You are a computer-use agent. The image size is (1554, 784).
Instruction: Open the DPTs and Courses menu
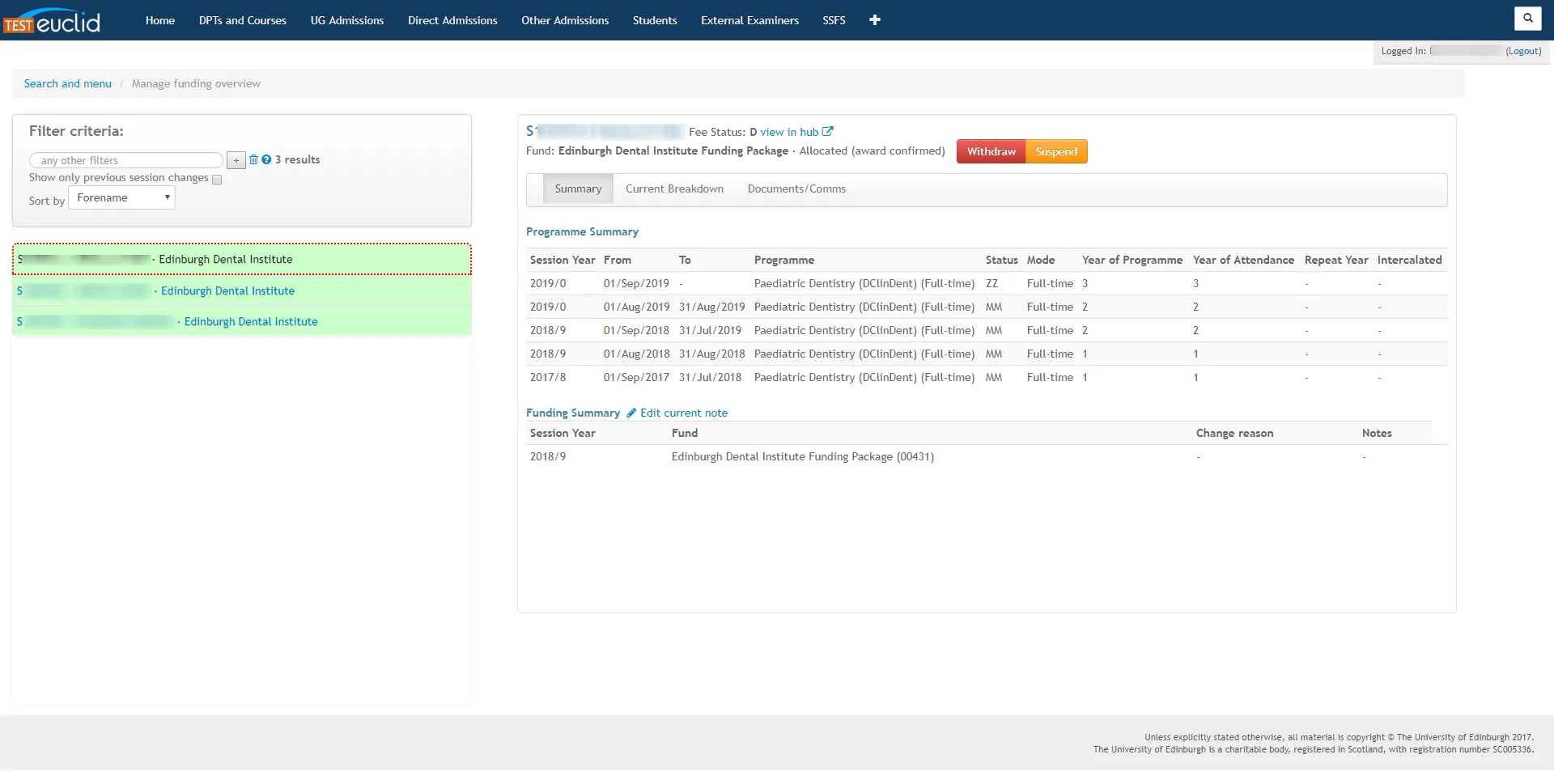point(242,20)
